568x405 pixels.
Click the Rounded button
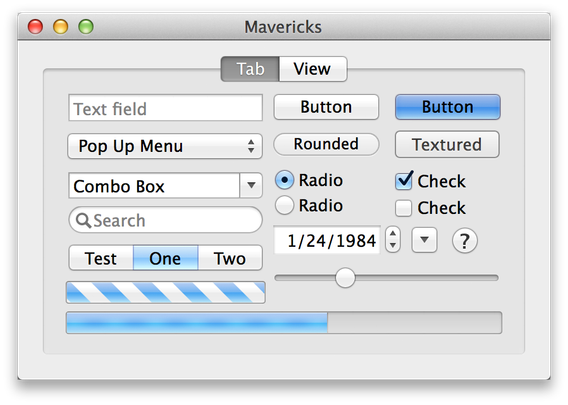326,144
